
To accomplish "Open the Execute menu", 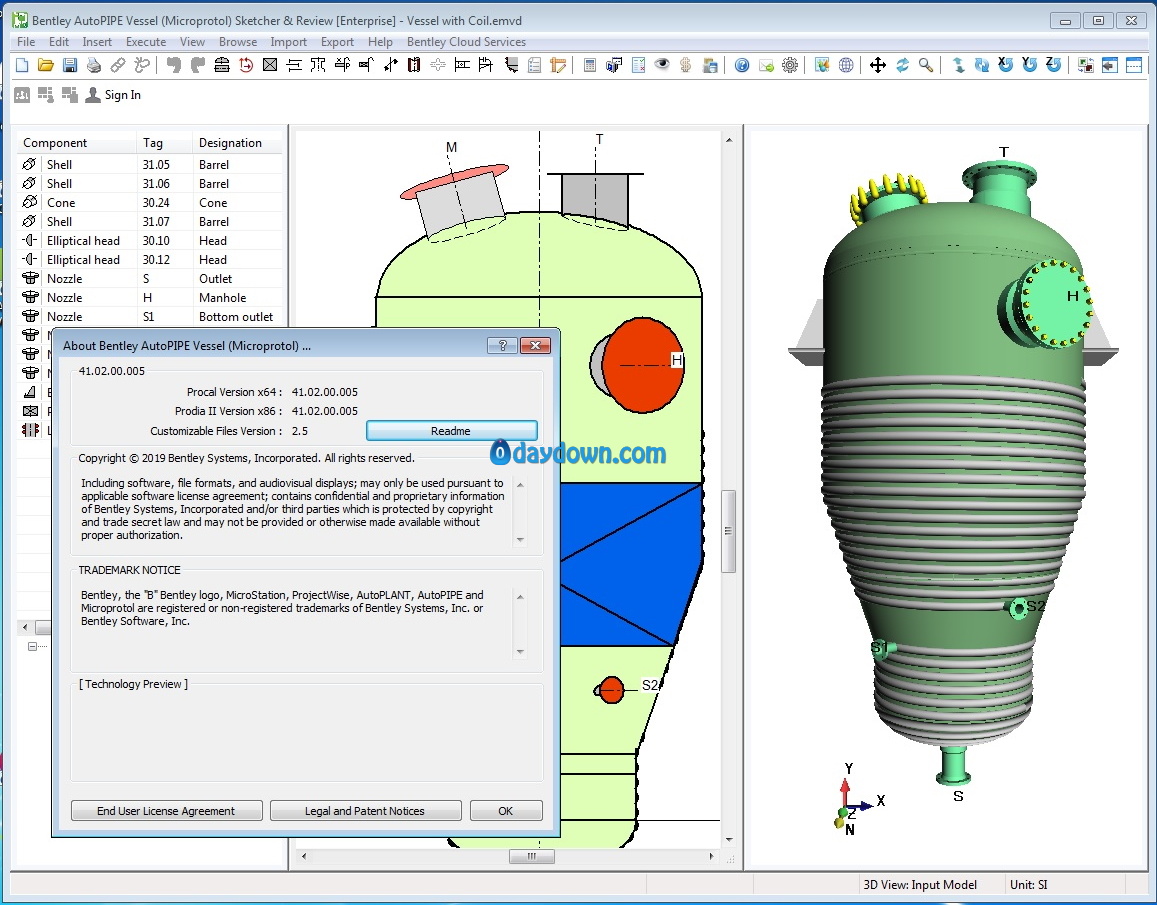I will 146,42.
